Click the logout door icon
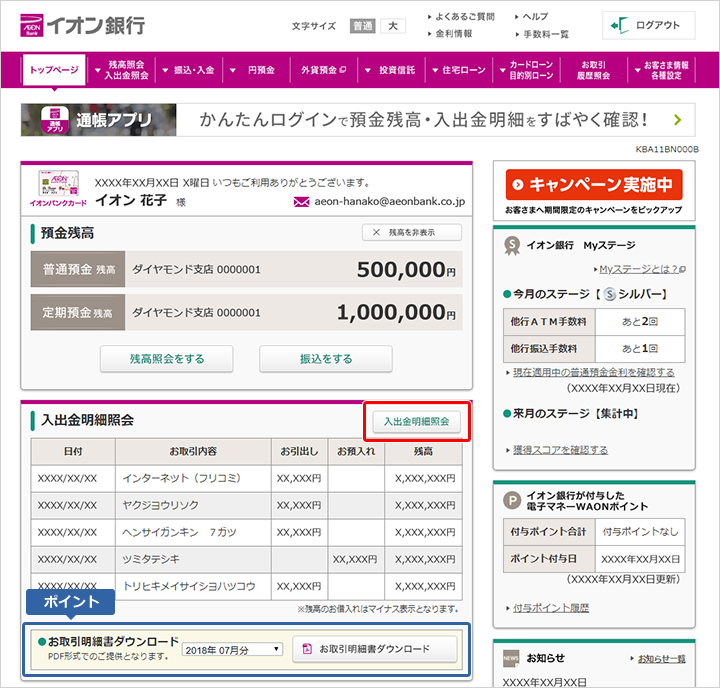This screenshot has height=688, width=720. point(619,25)
